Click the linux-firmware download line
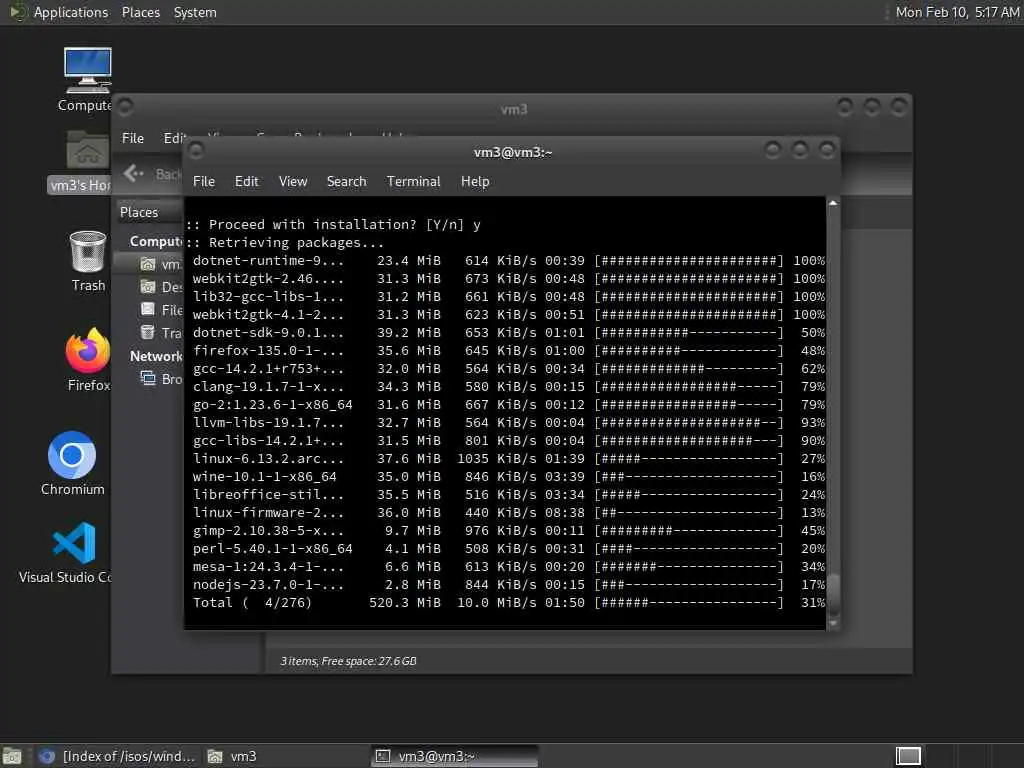Screen dimensions: 1024x768 [508, 513]
